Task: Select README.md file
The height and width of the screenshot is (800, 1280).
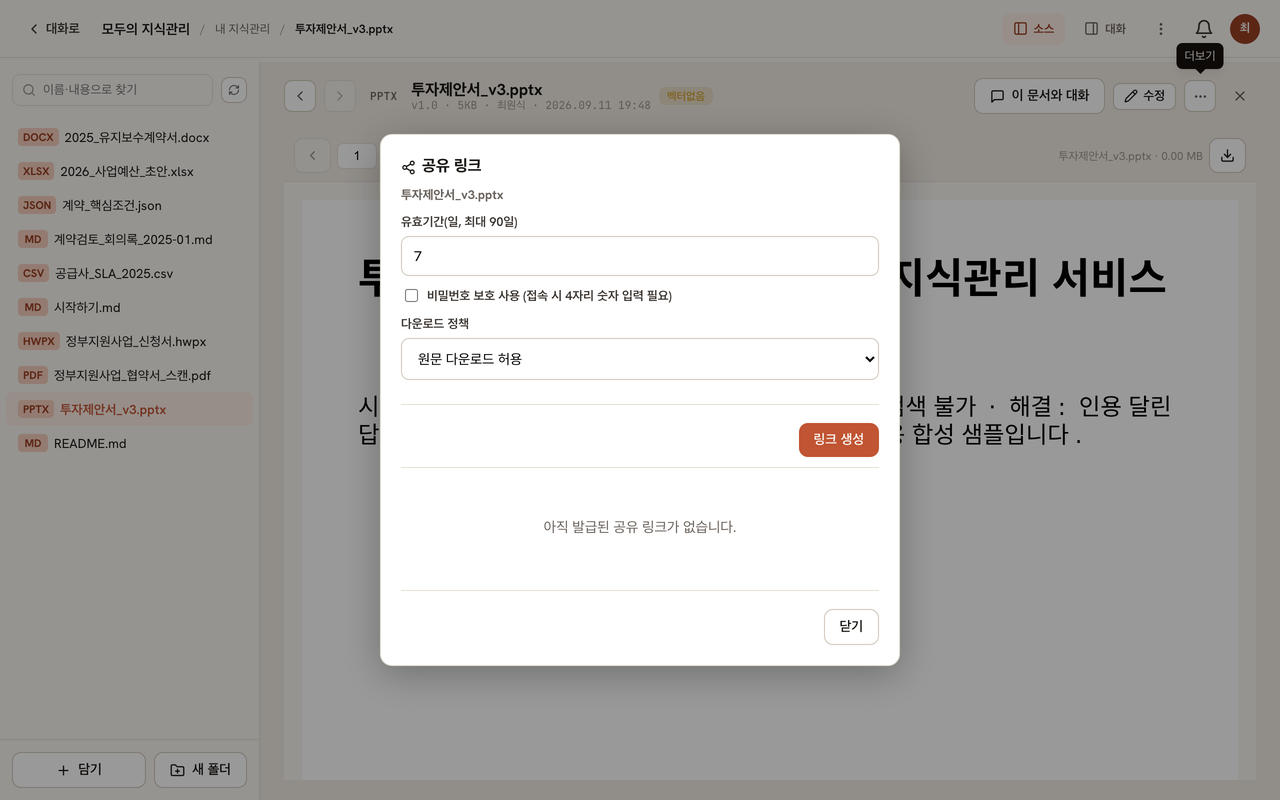Action: (x=129, y=444)
